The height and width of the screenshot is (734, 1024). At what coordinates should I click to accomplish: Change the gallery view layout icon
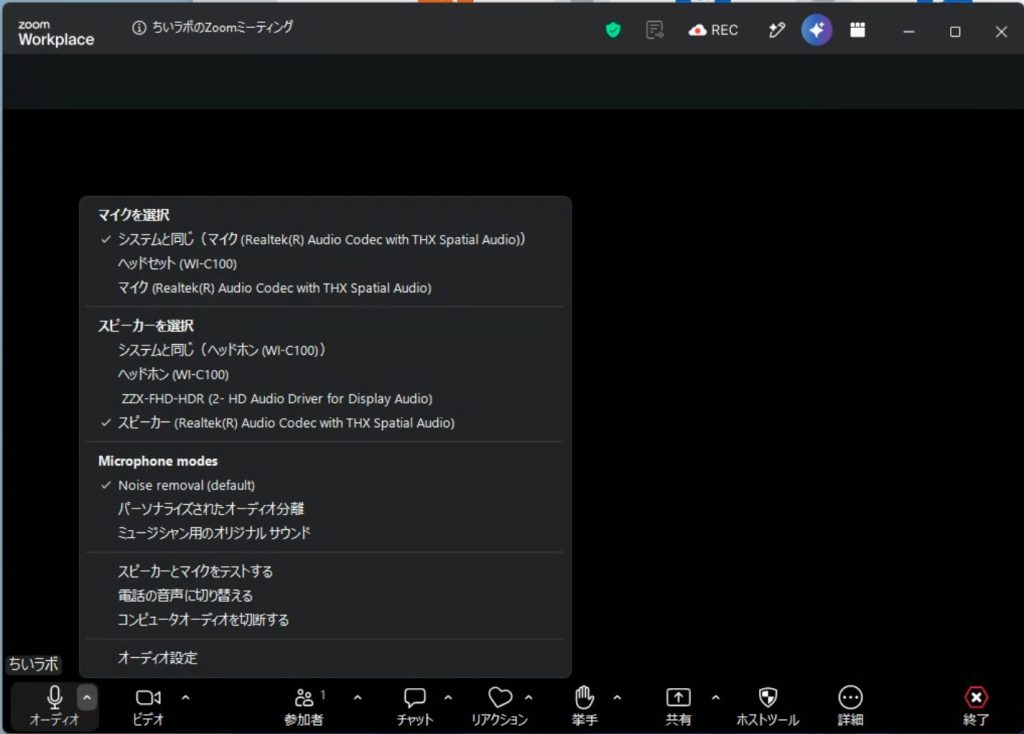(x=857, y=30)
